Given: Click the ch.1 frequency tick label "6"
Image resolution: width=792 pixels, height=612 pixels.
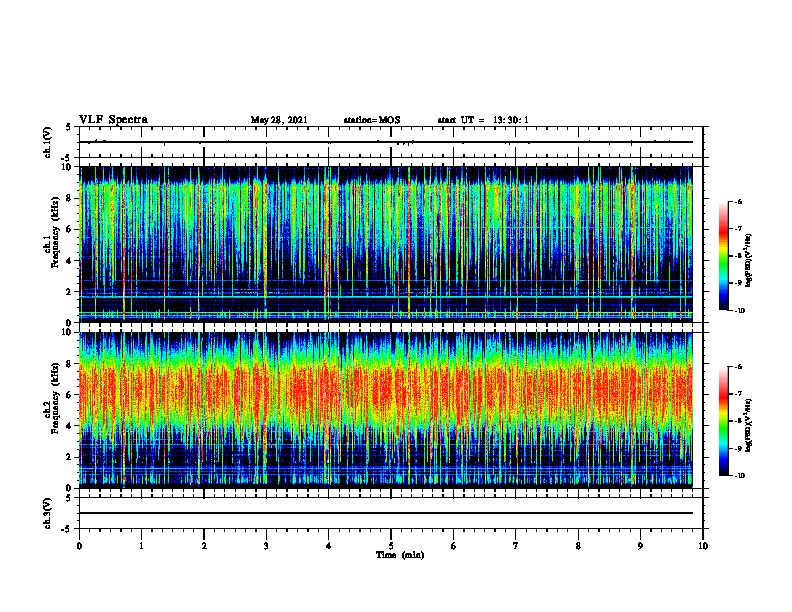Looking at the screenshot, I should [x=70, y=230].
